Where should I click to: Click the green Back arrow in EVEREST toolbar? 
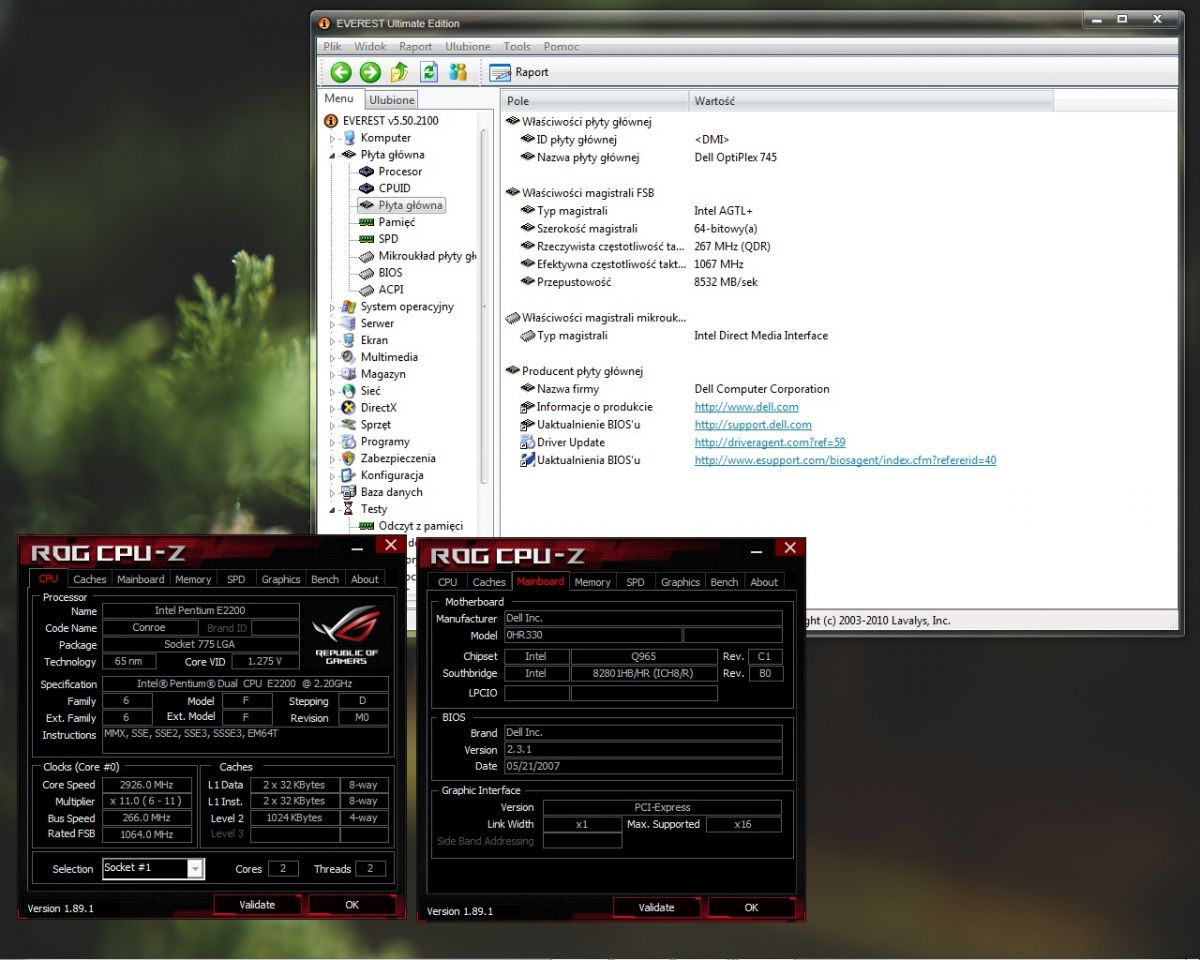(341, 72)
